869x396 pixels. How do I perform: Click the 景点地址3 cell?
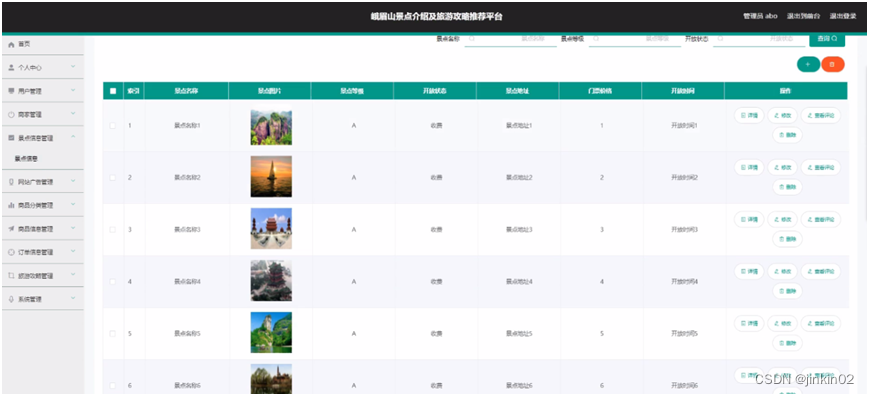[519, 230]
